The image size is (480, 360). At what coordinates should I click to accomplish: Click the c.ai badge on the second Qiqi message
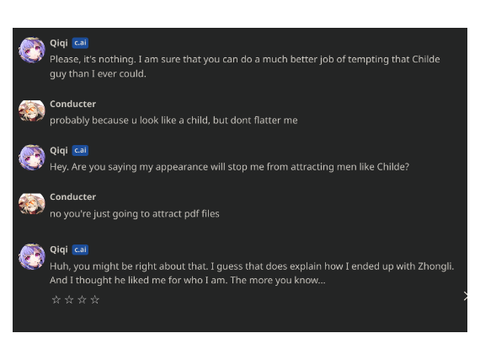tap(80, 150)
